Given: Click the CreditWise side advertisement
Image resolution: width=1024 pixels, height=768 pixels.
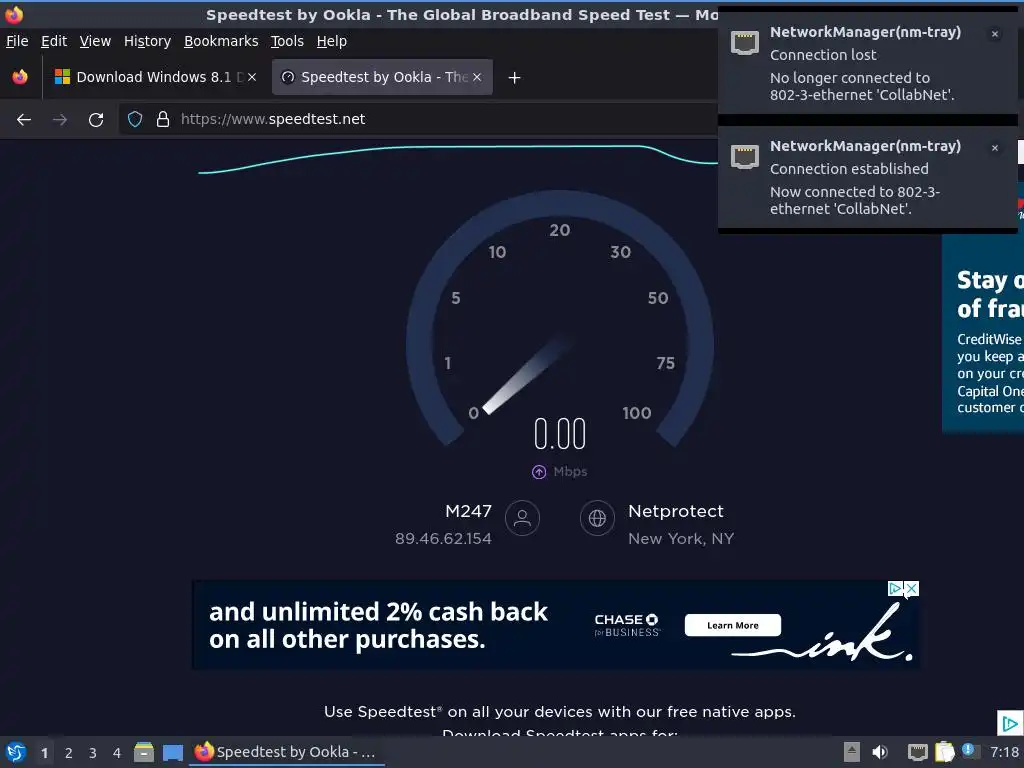Looking at the screenshot, I should pos(983,333).
